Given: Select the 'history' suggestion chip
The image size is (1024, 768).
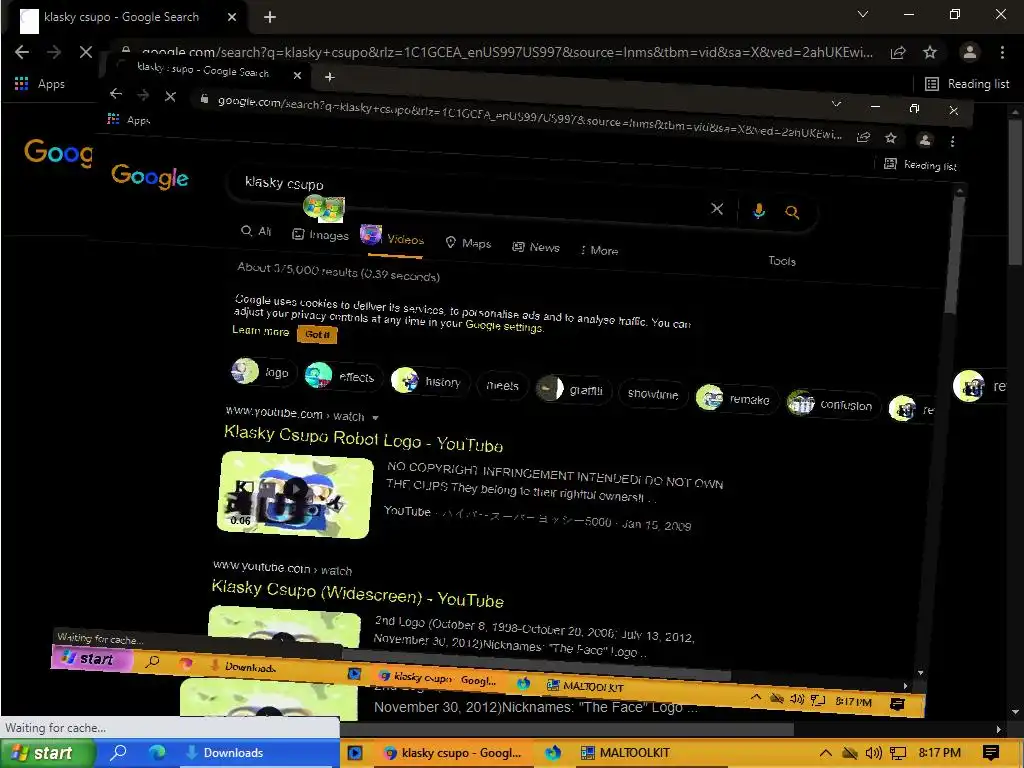Looking at the screenshot, I should tap(430, 381).
